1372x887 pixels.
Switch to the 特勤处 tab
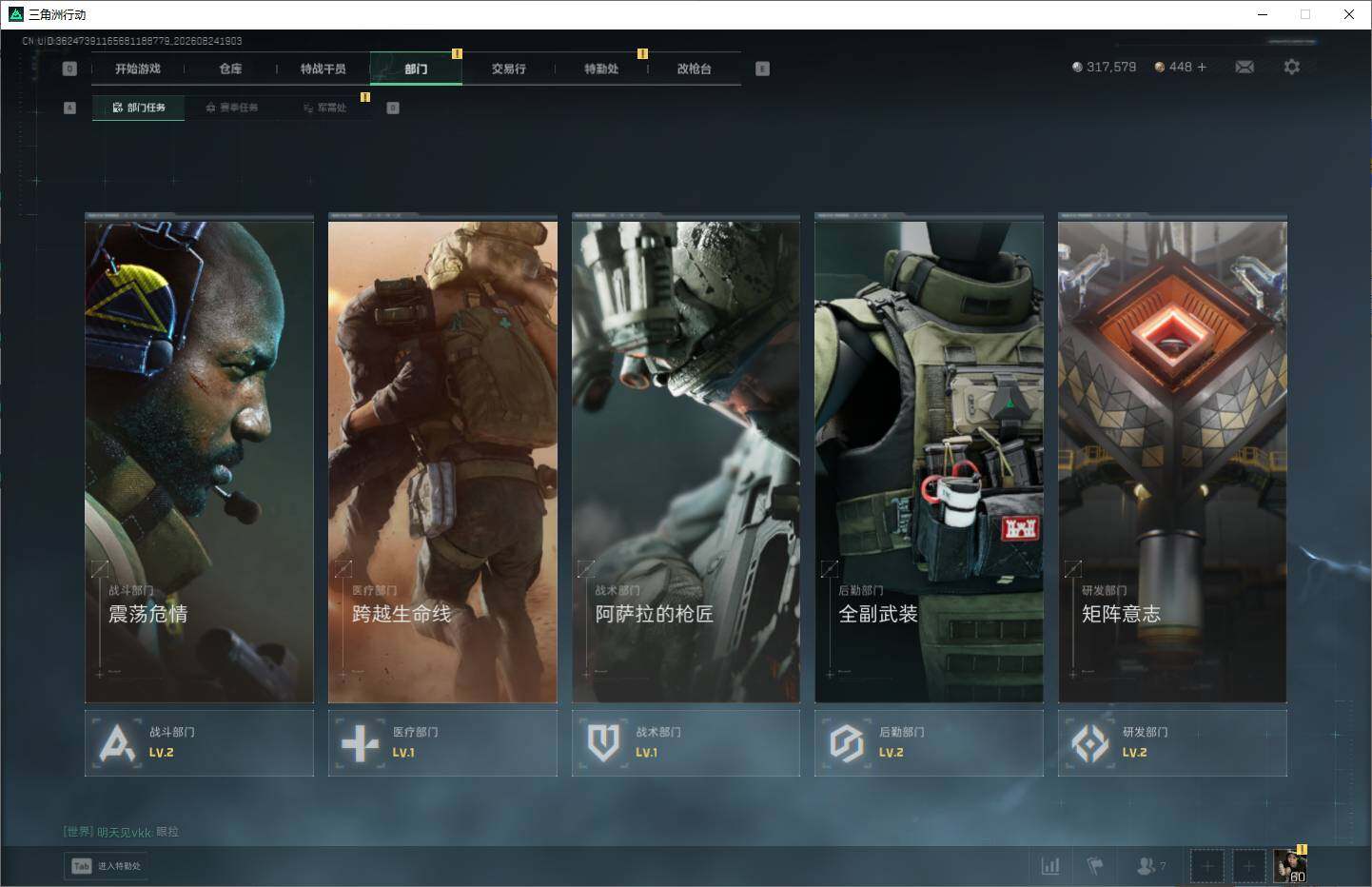coord(601,69)
